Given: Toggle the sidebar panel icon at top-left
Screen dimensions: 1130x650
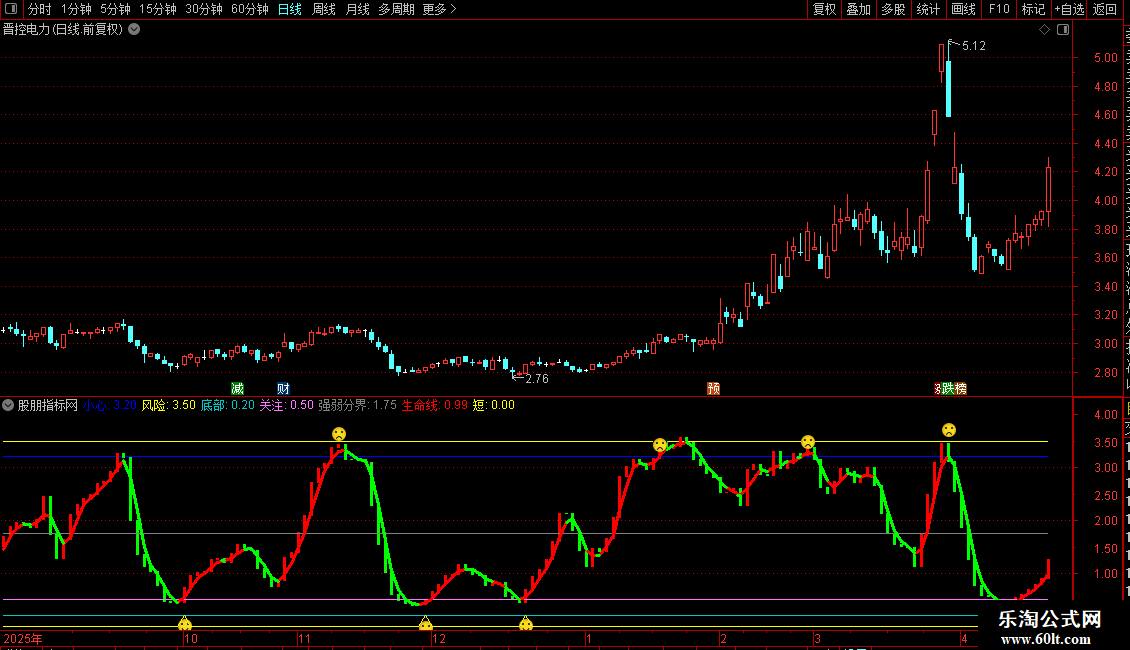Looking at the screenshot, I should click(11, 9).
